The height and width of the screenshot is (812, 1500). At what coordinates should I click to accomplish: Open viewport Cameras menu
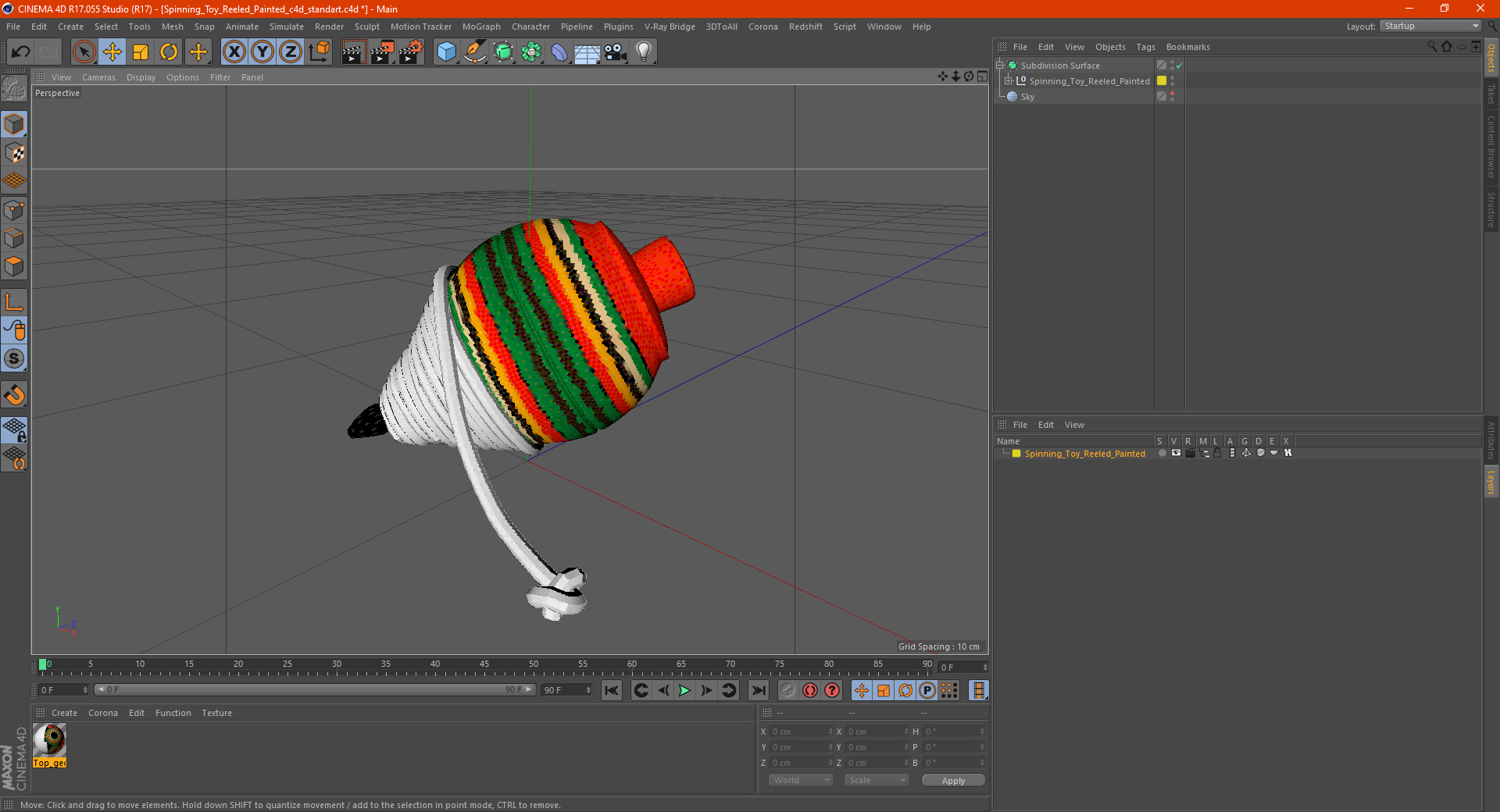click(x=98, y=77)
